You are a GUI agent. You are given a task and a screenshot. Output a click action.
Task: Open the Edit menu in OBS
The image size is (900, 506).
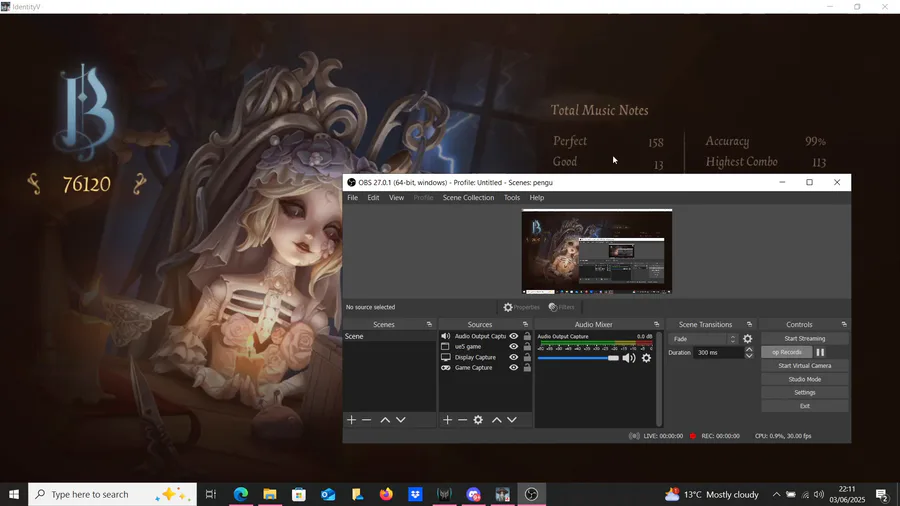373,197
